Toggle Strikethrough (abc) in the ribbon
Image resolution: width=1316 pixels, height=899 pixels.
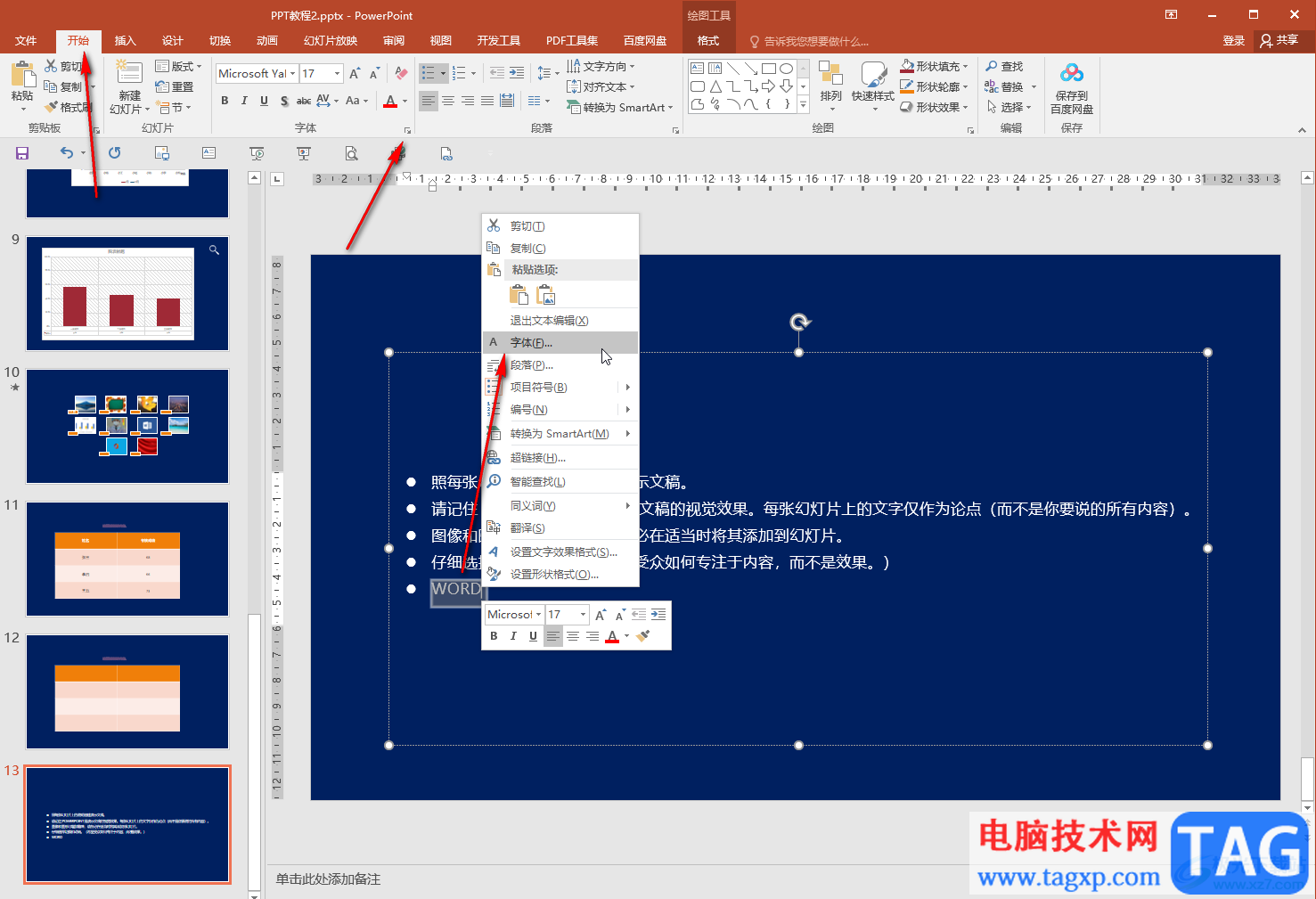click(304, 101)
